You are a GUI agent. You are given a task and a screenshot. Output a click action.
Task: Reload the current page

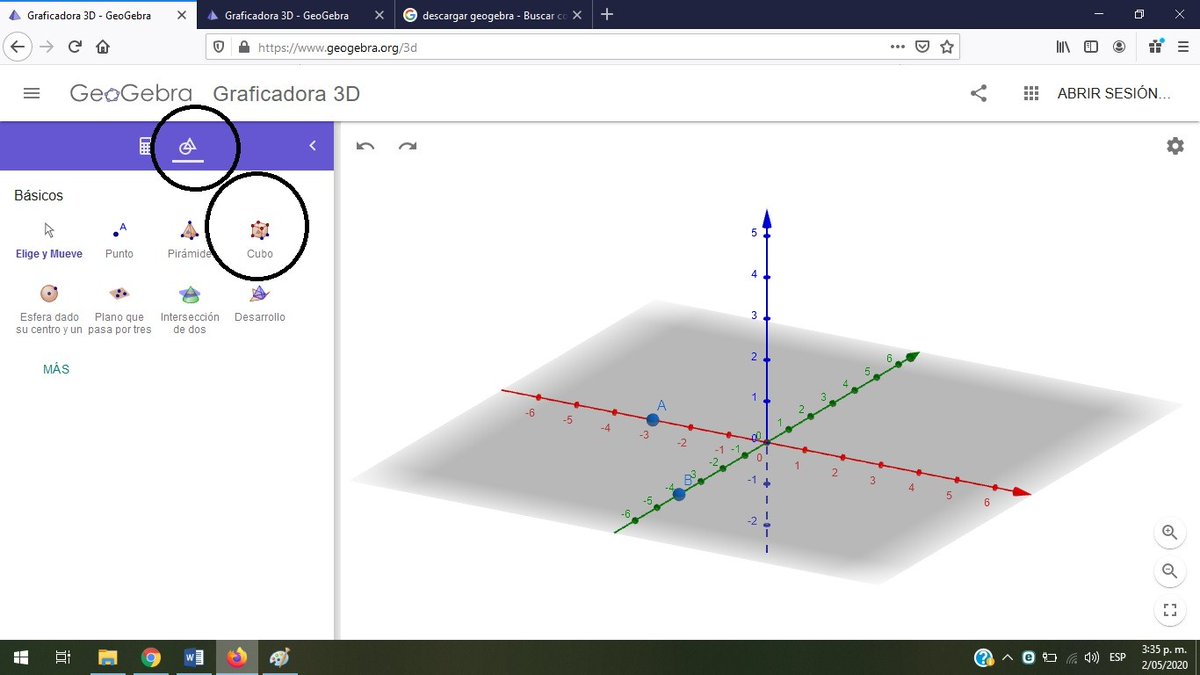[x=74, y=47]
